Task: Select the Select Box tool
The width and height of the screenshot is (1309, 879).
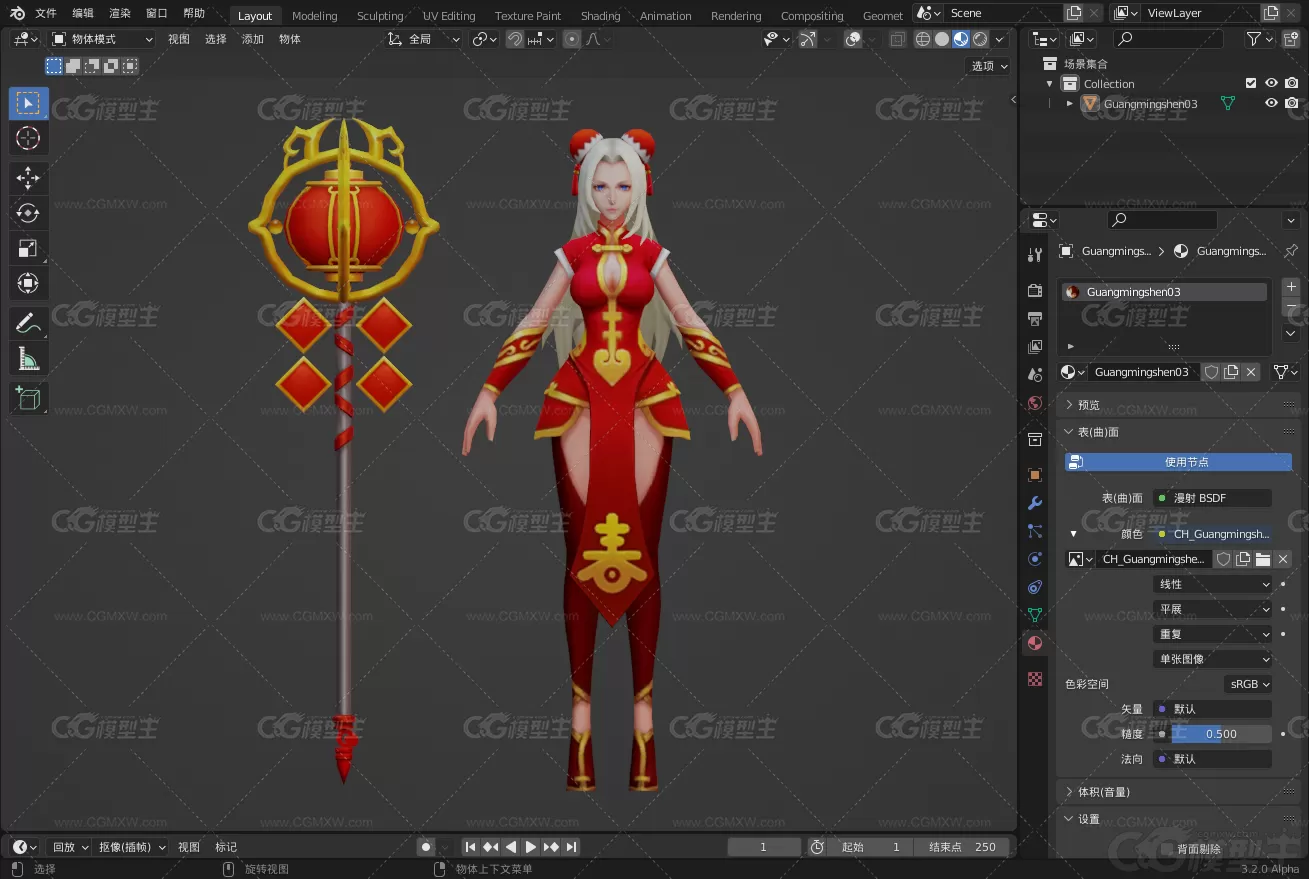Action: (28, 103)
